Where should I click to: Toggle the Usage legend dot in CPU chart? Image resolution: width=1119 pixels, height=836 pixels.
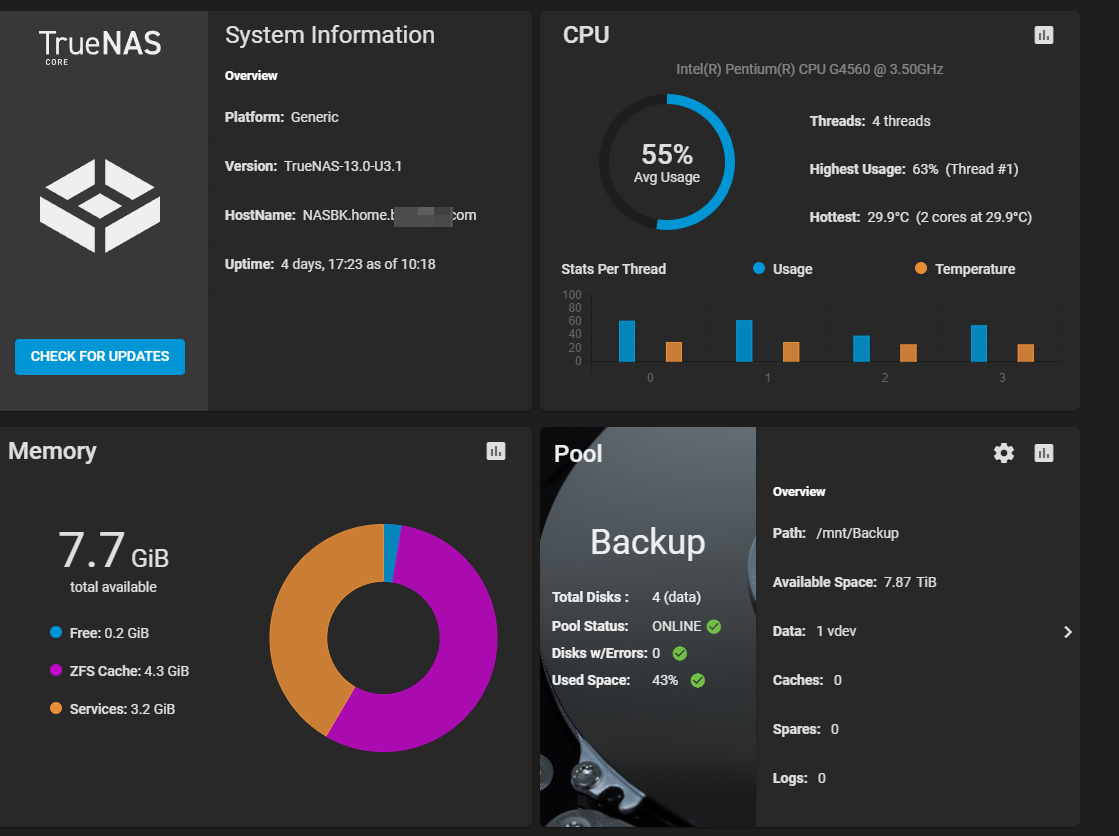[x=759, y=268]
